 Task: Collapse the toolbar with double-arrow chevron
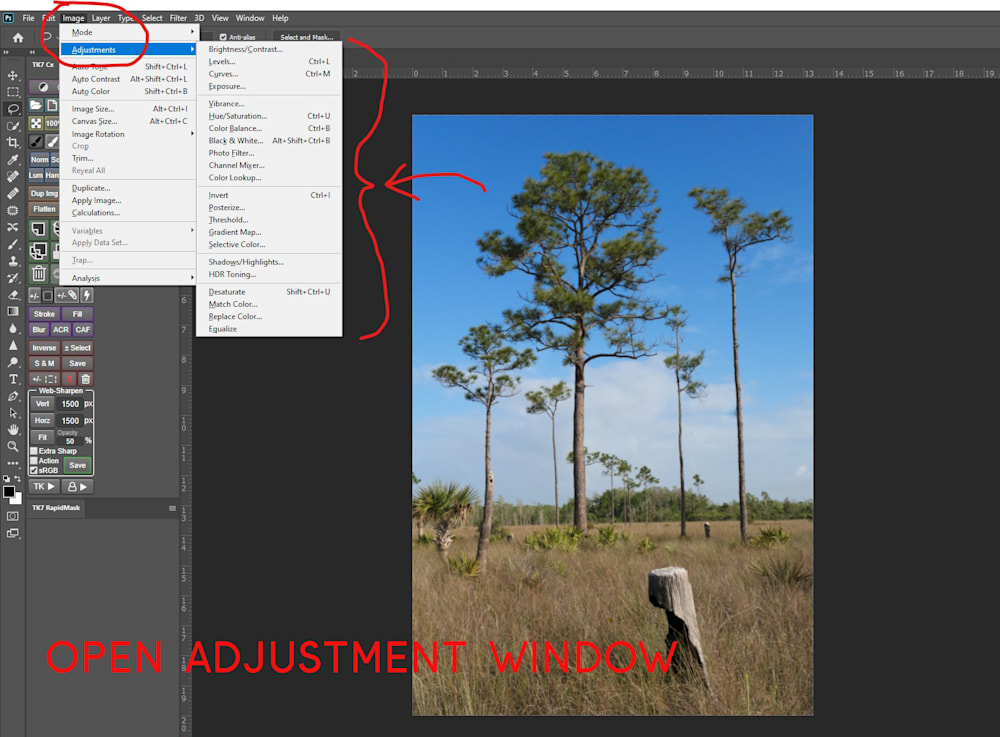click(x=6, y=52)
